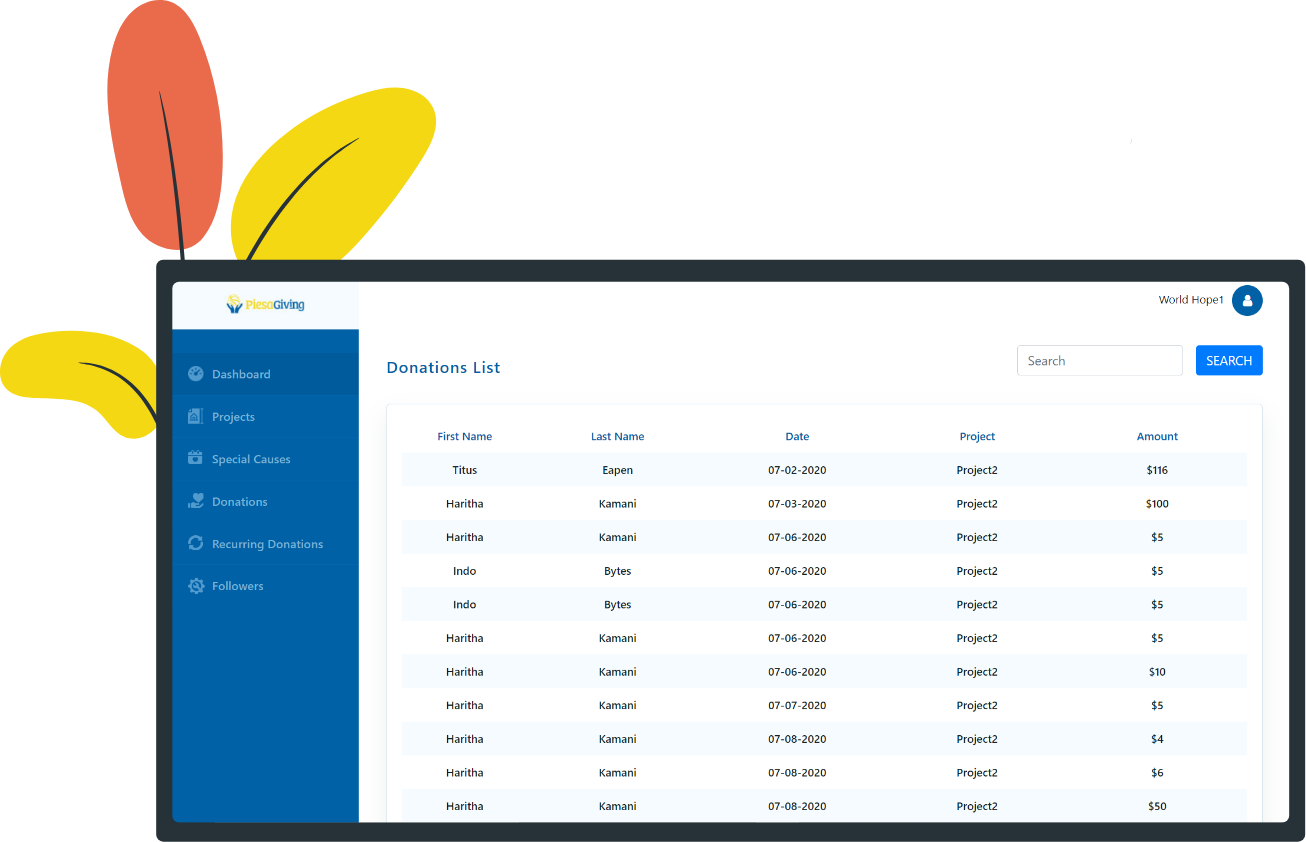Click inside the Search text box

click(1099, 360)
